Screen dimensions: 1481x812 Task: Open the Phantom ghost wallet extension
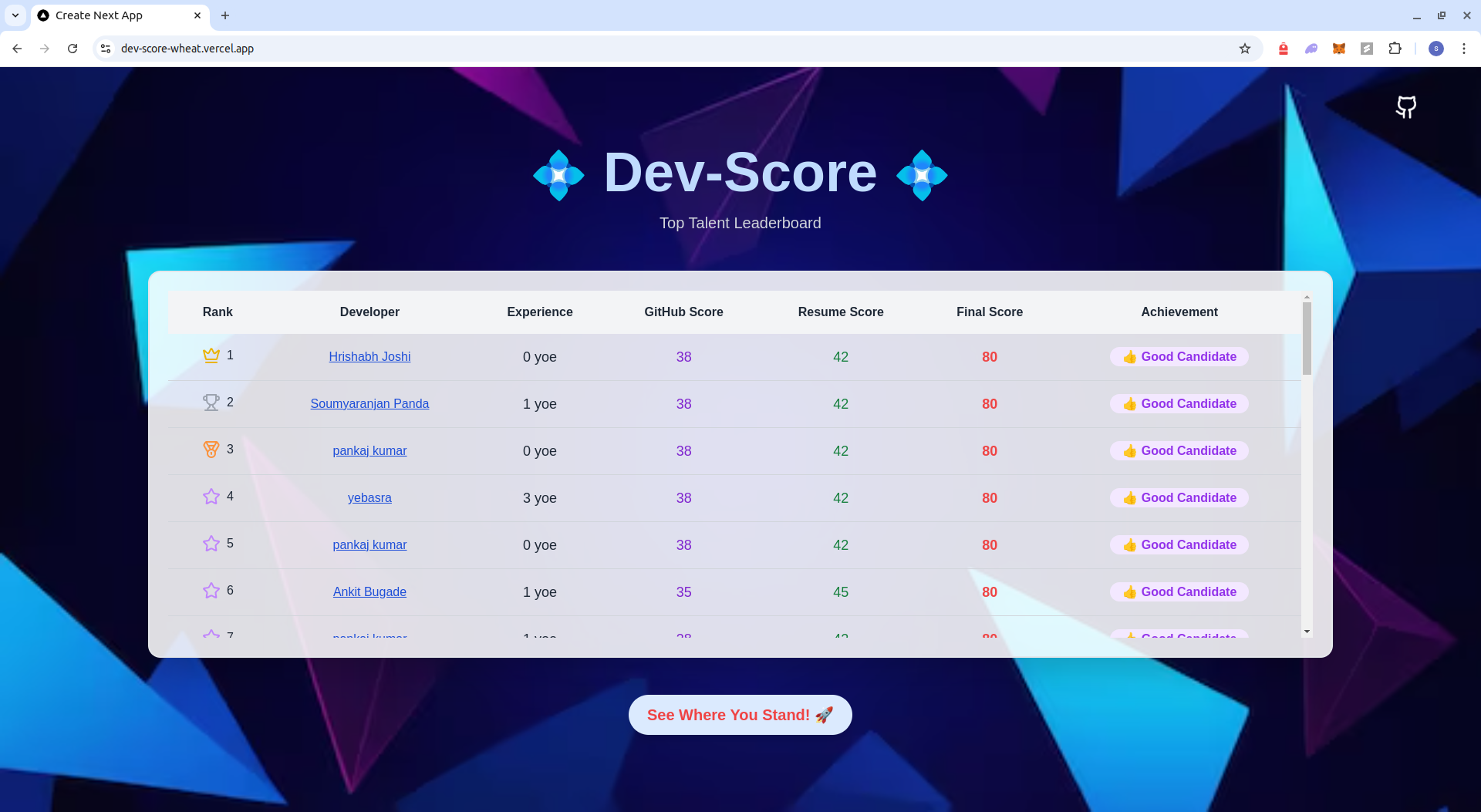pos(1311,48)
